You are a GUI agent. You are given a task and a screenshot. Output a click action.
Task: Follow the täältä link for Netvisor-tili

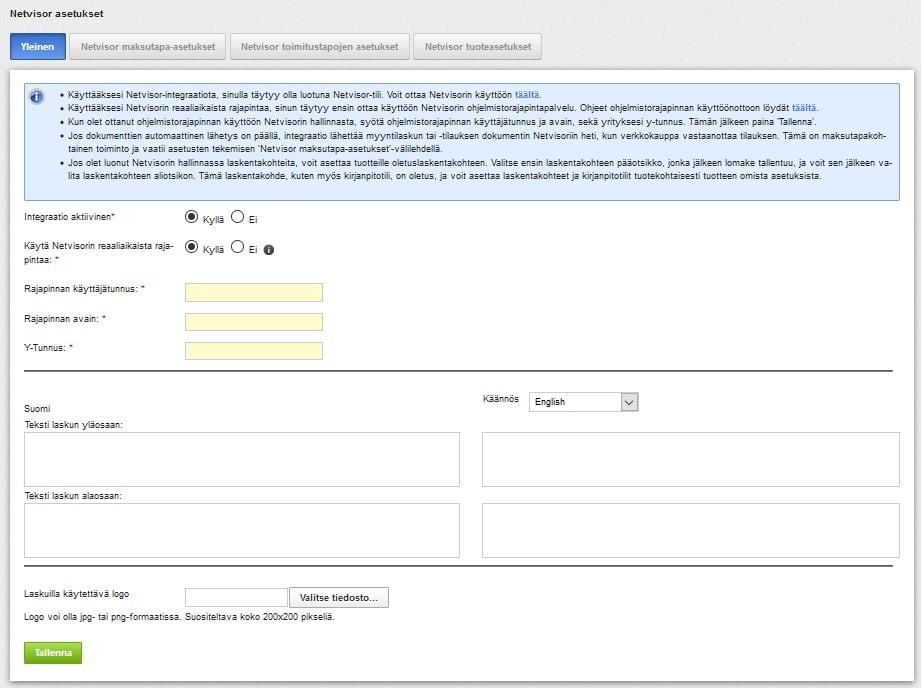pyautogui.click(x=527, y=95)
